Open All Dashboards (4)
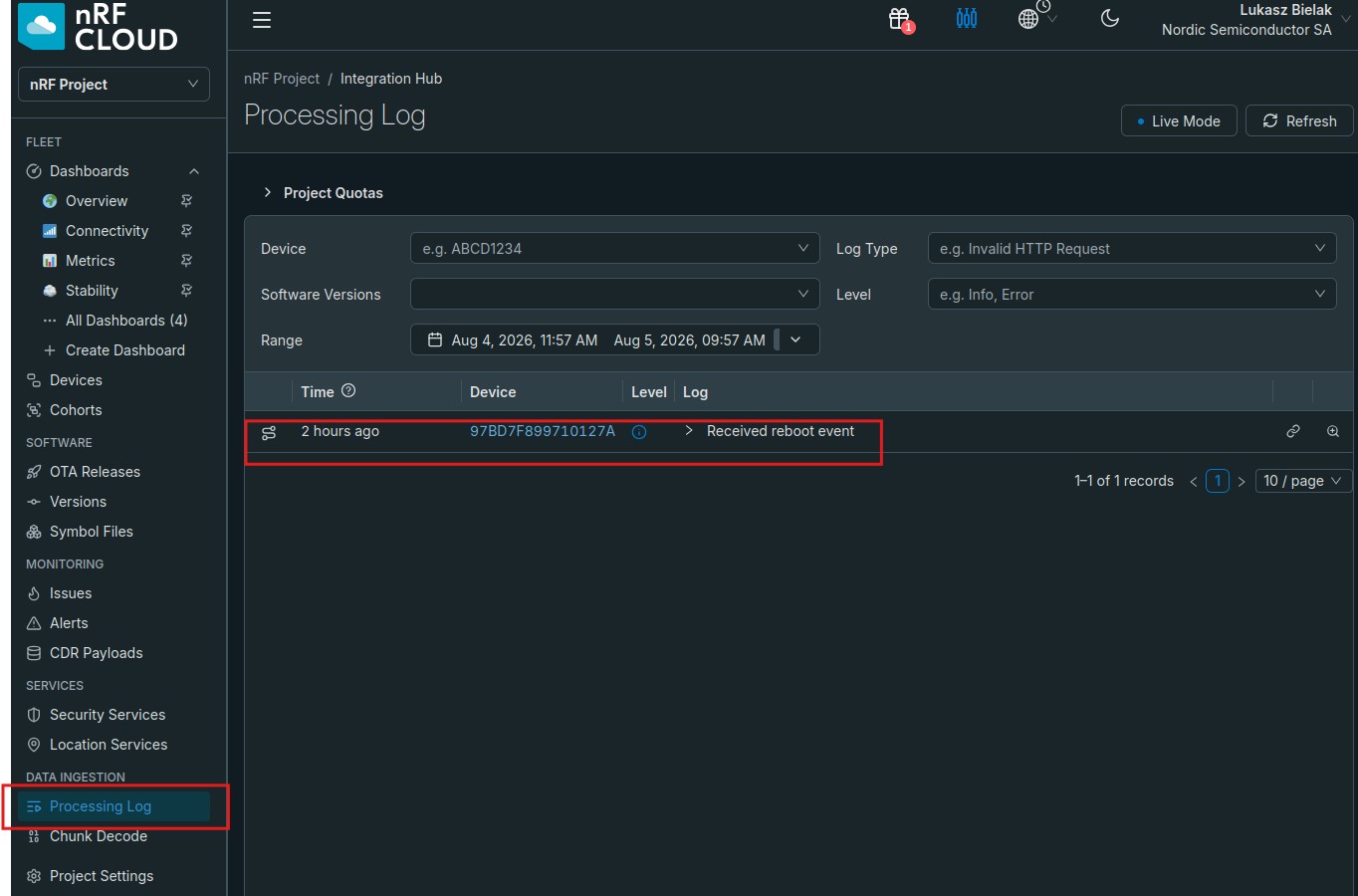Screen dimensions: 1358x896 [126, 321]
